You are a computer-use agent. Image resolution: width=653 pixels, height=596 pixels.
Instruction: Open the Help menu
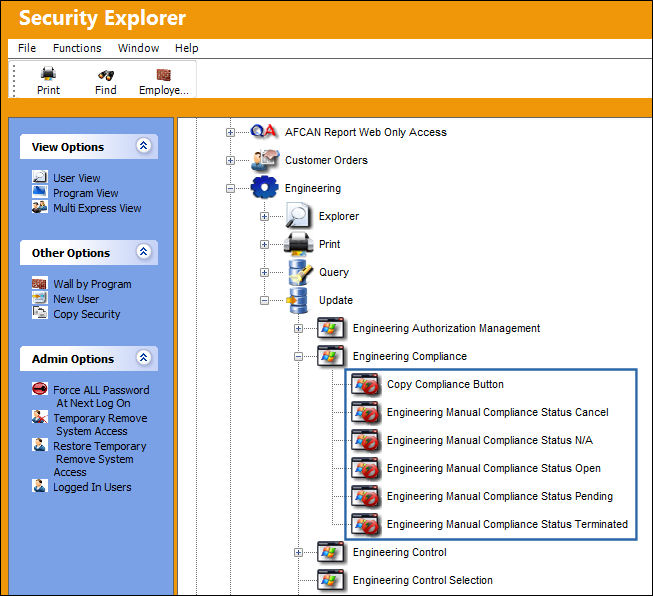point(187,48)
